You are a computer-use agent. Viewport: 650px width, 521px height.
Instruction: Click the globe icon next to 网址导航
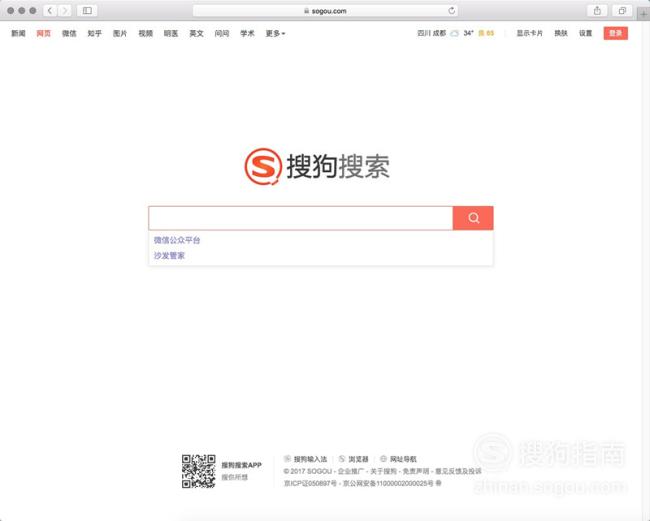click(x=383, y=458)
